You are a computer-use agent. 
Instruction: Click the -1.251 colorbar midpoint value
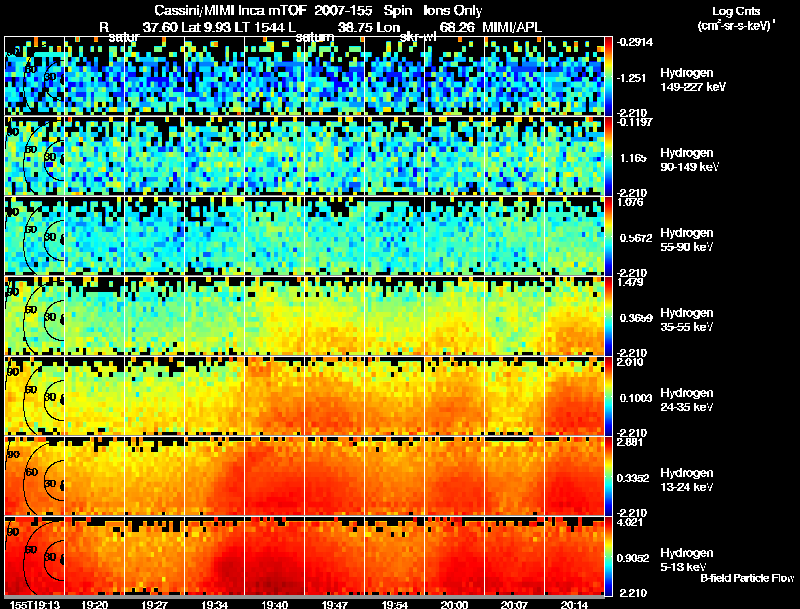pos(631,78)
